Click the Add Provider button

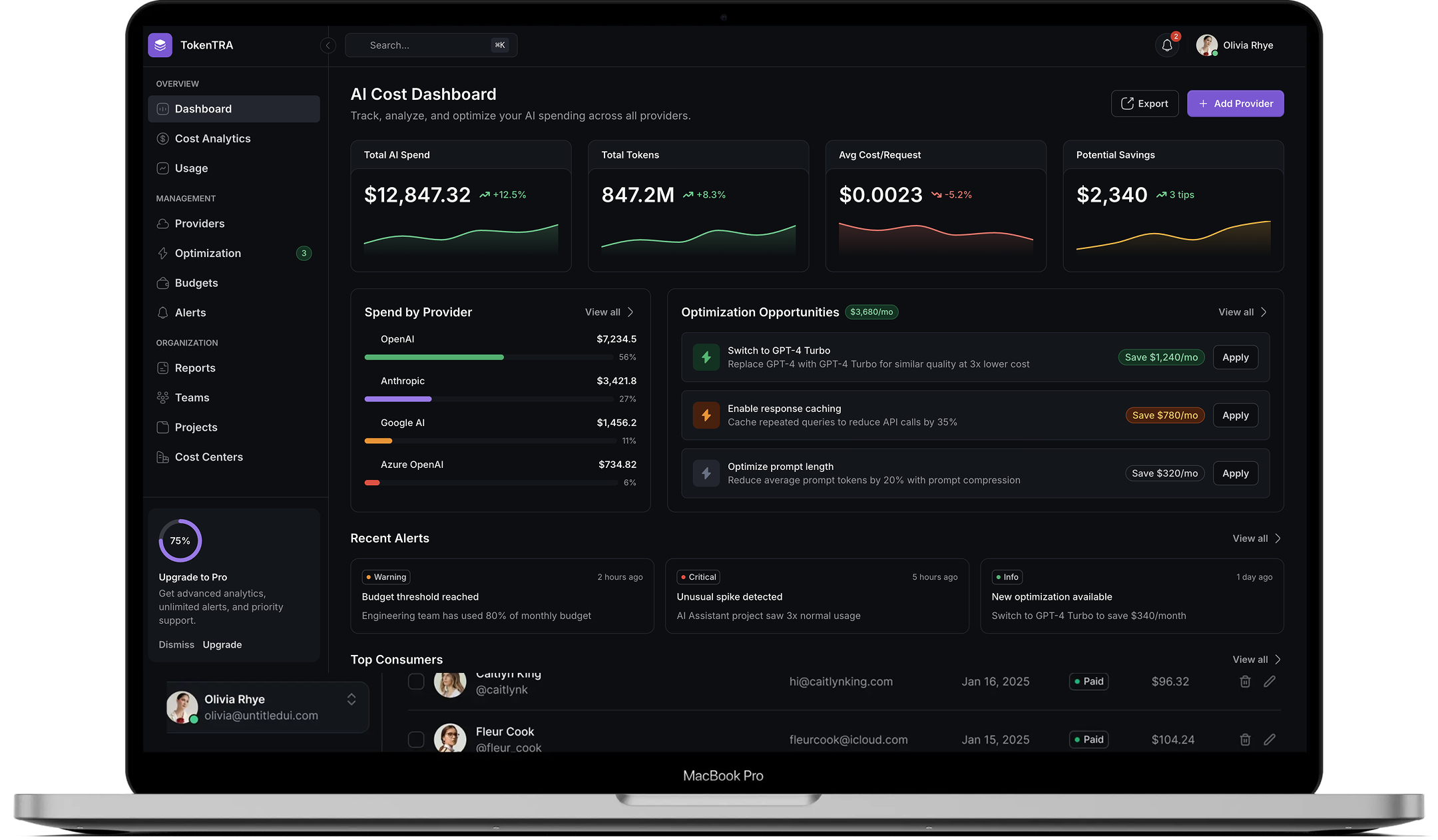click(1235, 103)
